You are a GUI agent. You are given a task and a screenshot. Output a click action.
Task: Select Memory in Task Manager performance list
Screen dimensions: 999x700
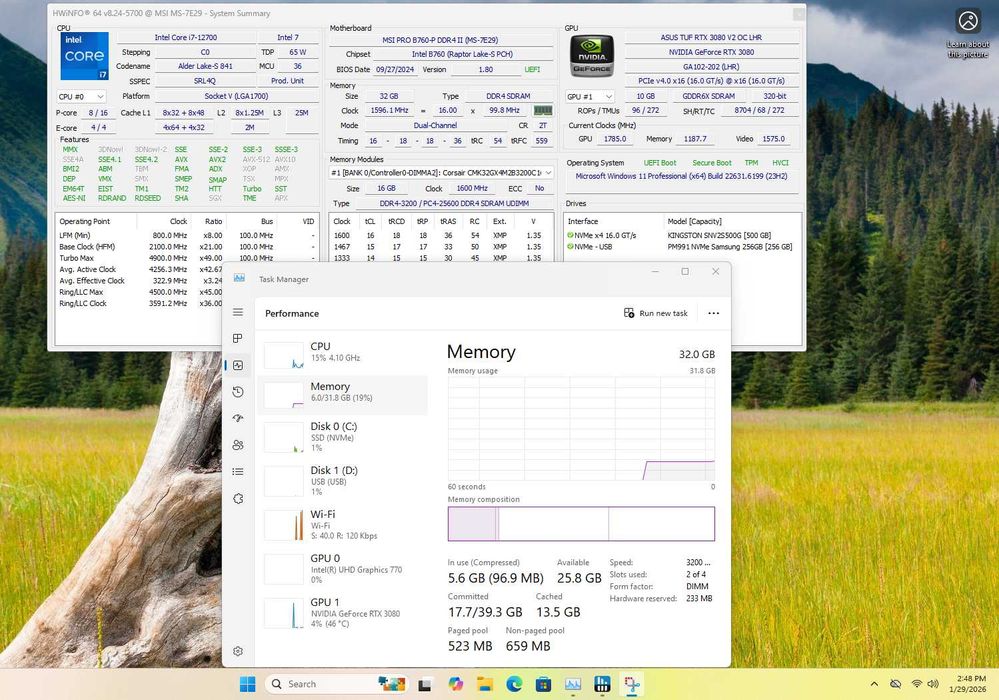point(343,395)
